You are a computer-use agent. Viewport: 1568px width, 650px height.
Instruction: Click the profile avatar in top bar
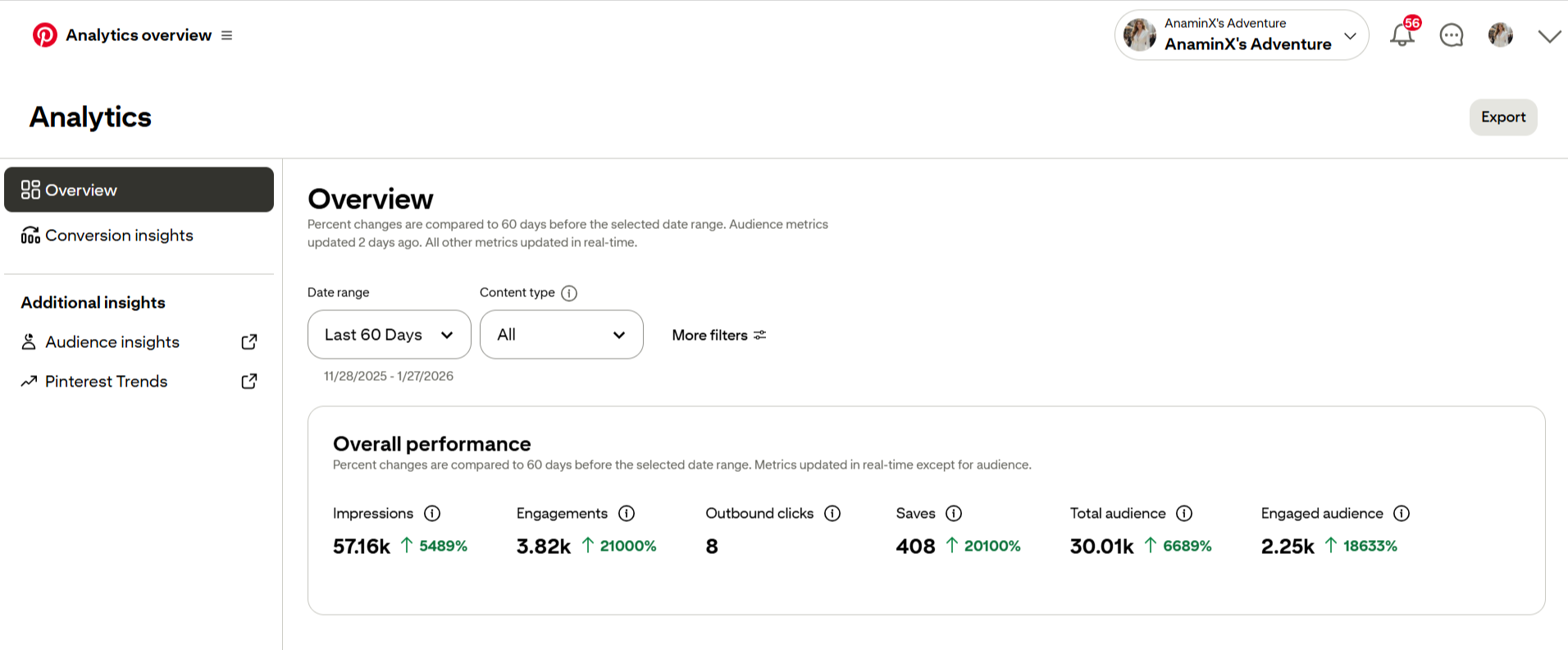pyautogui.click(x=1500, y=35)
